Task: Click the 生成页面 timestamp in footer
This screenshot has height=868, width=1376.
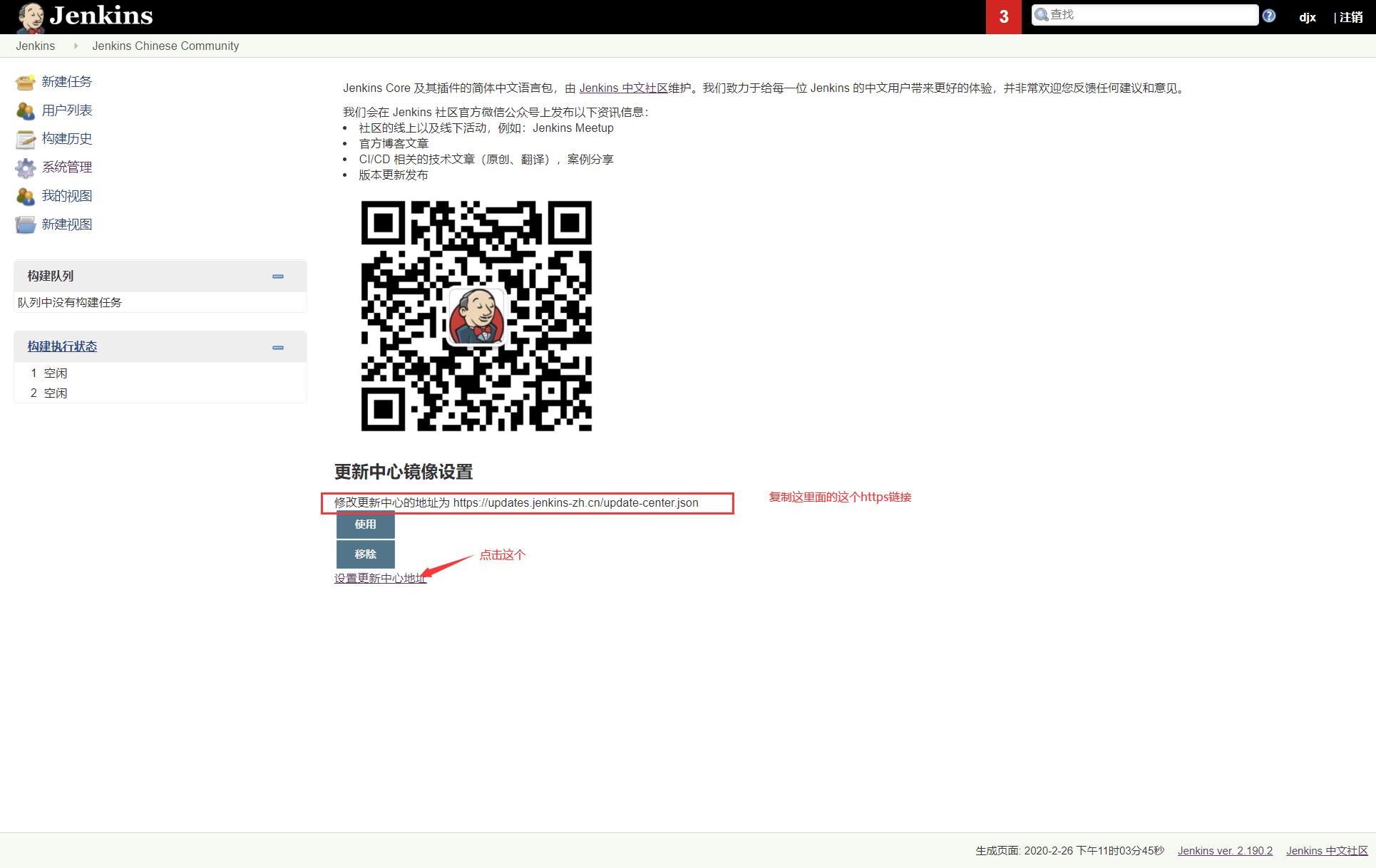Action: point(1069,851)
